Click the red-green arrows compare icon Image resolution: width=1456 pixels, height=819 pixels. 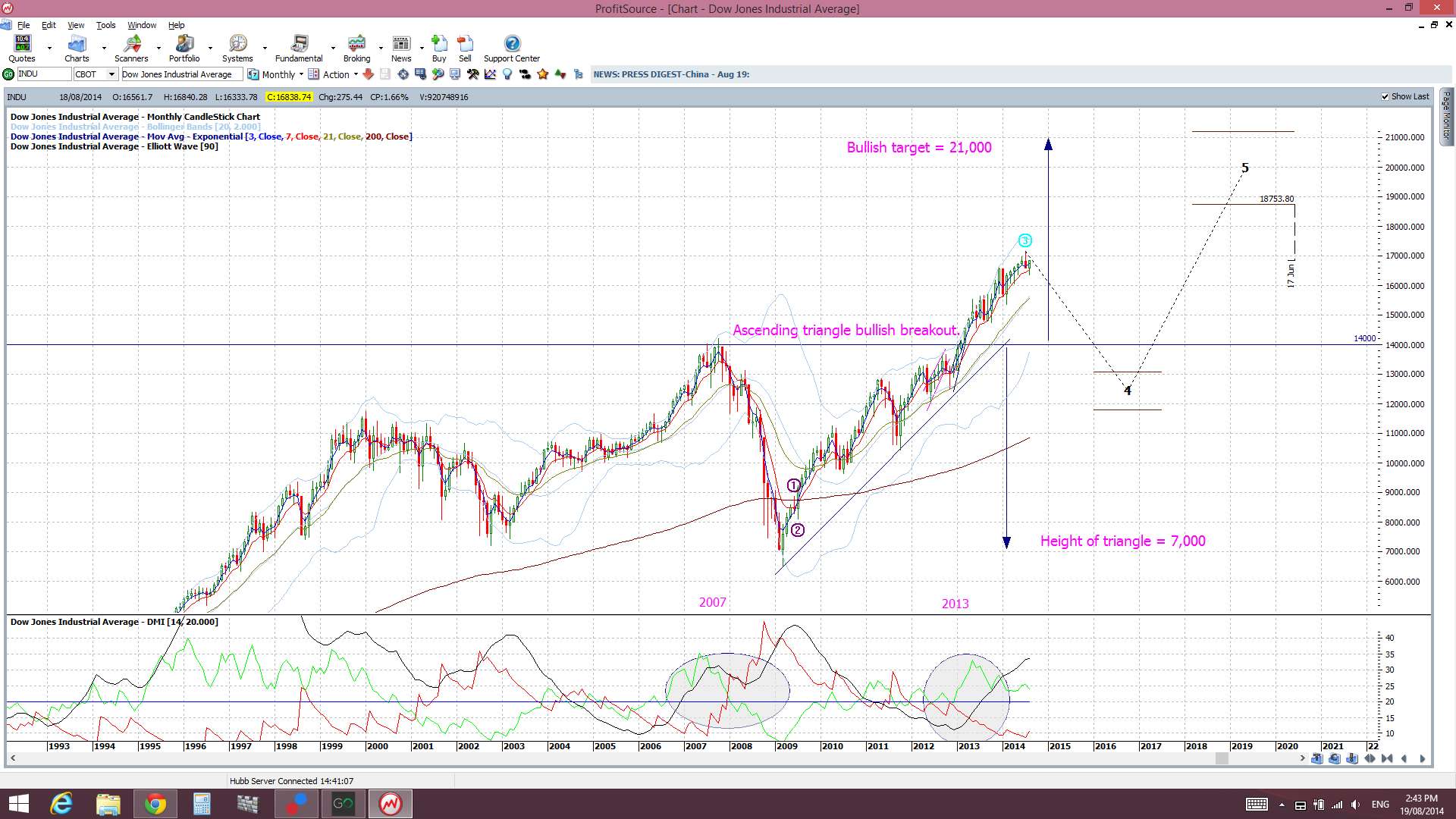[560, 74]
